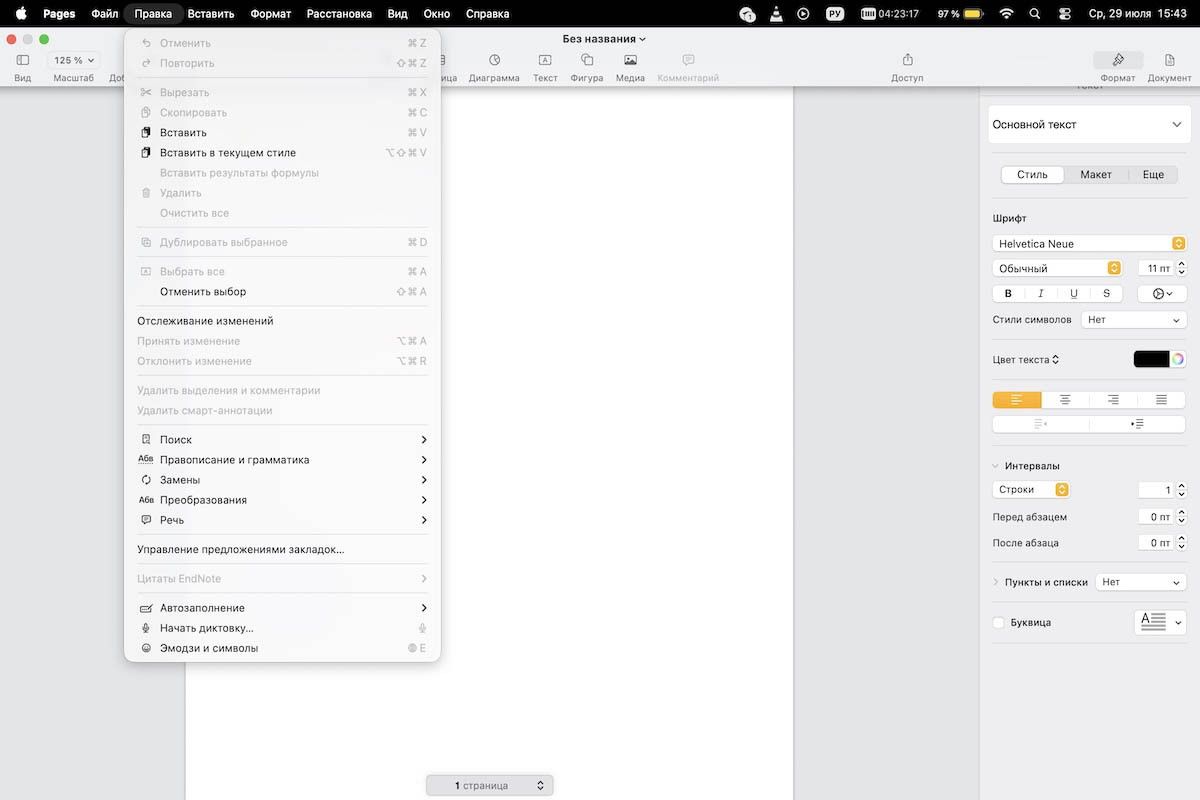The height and width of the screenshot is (800, 1200).
Task: Open Control Center in the menu bar
Action: point(1063,14)
